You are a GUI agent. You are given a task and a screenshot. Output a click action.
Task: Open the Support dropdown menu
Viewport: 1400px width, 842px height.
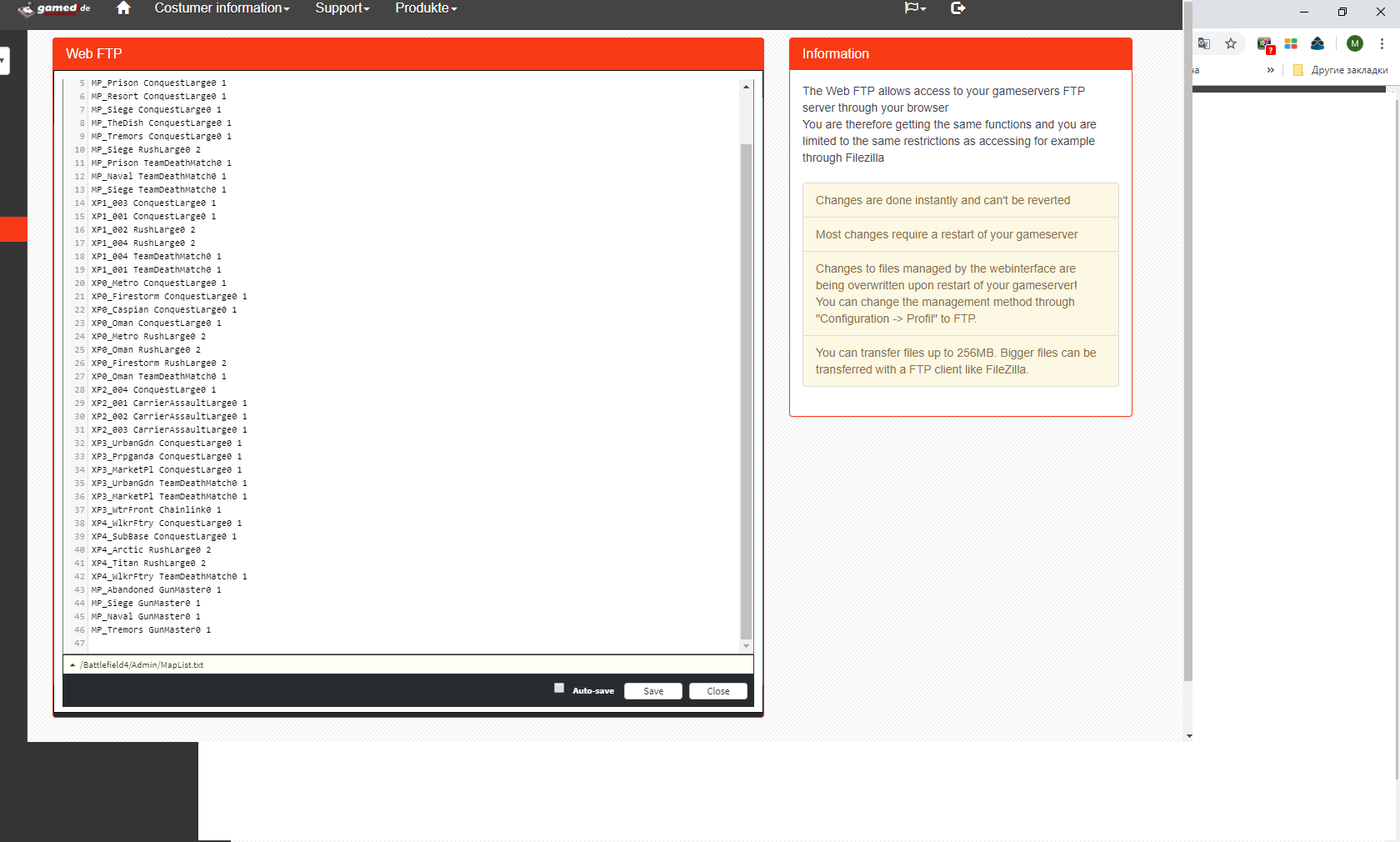click(342, 8)
